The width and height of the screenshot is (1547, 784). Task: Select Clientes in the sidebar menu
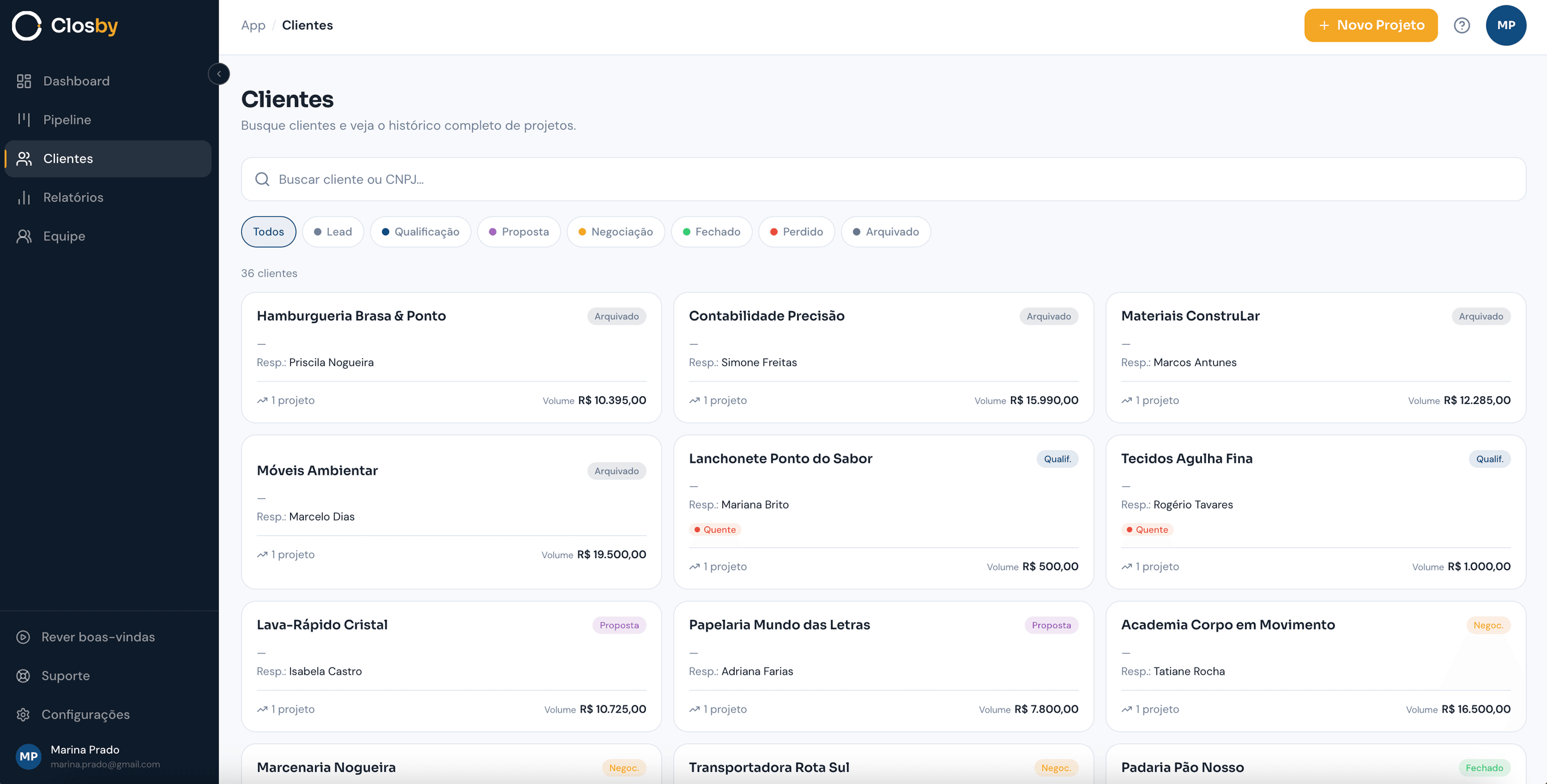point(108,158)
